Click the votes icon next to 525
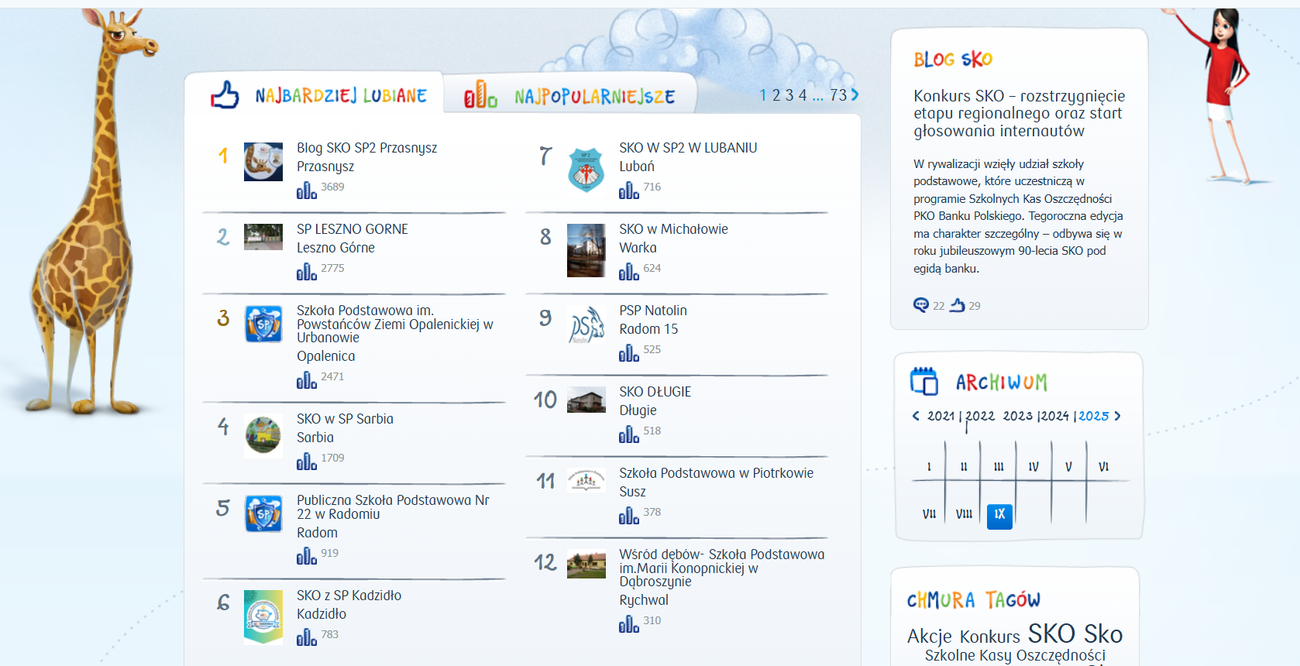 click(629, 352)
